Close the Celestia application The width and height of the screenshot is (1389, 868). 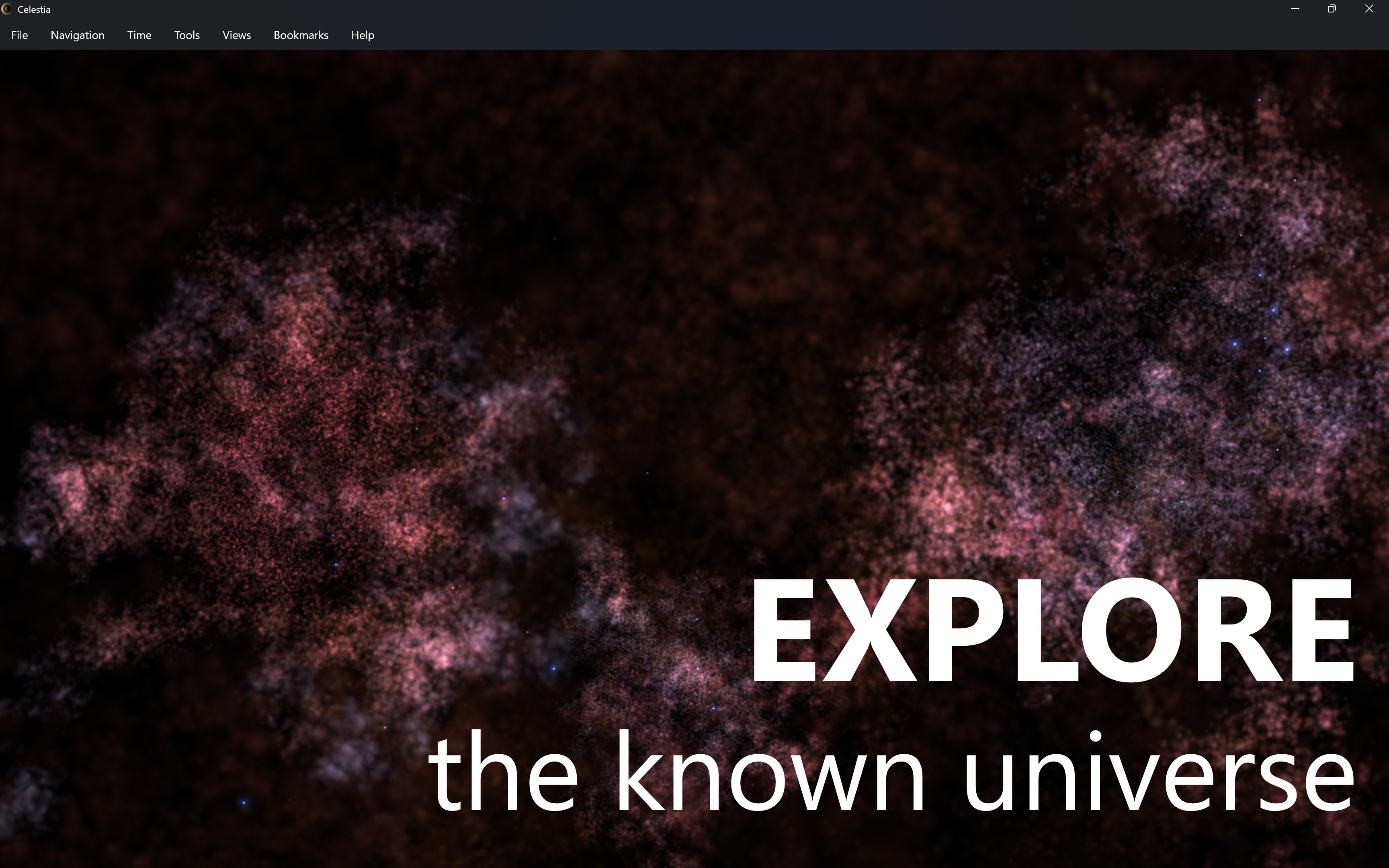pyautogui.click(x=1369, y=8)
